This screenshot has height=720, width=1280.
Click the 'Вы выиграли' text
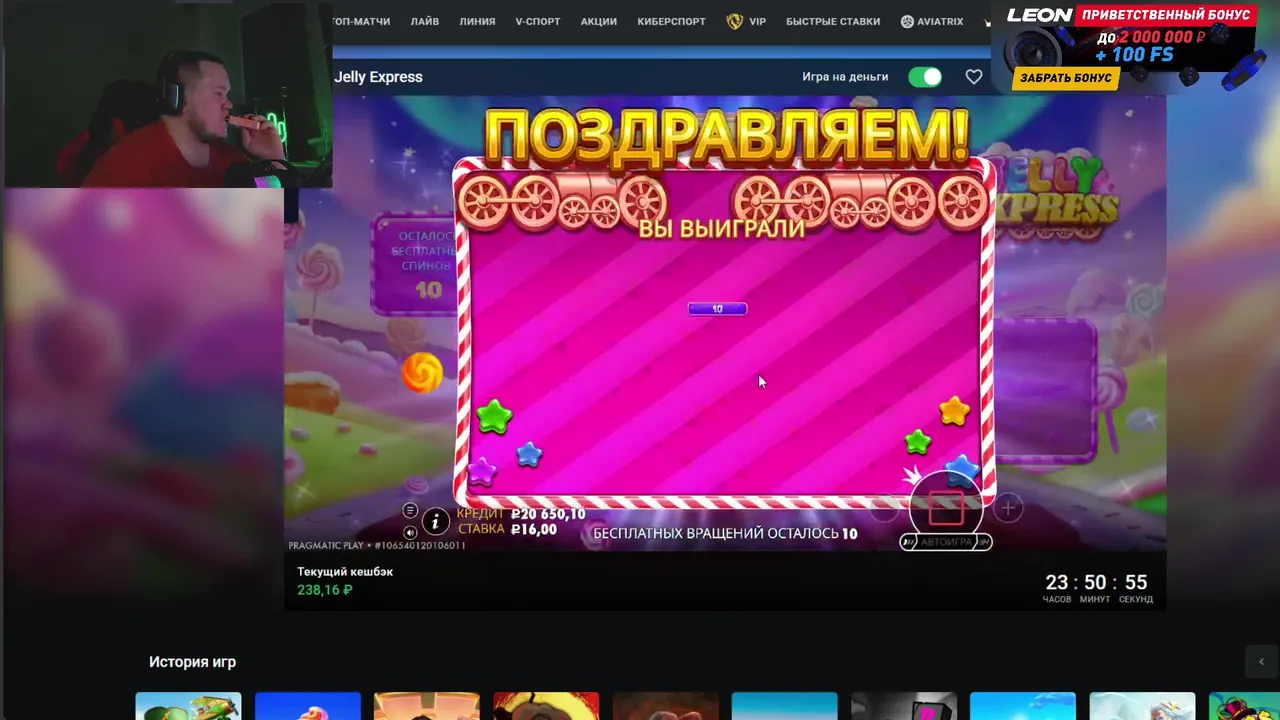pos(721,228)
